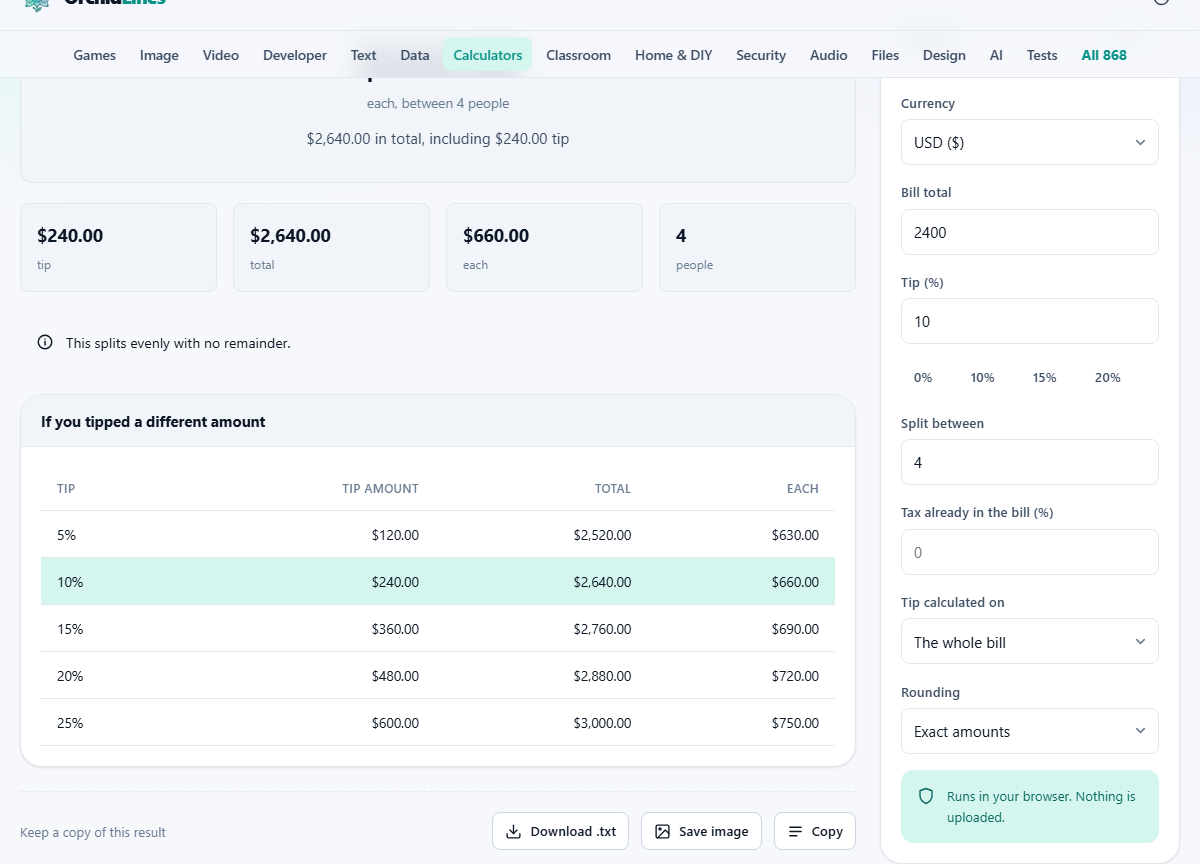Open the Tests category tab
The width and height of the screenshot is (1200, 864).
click(x=1042, y=55)
